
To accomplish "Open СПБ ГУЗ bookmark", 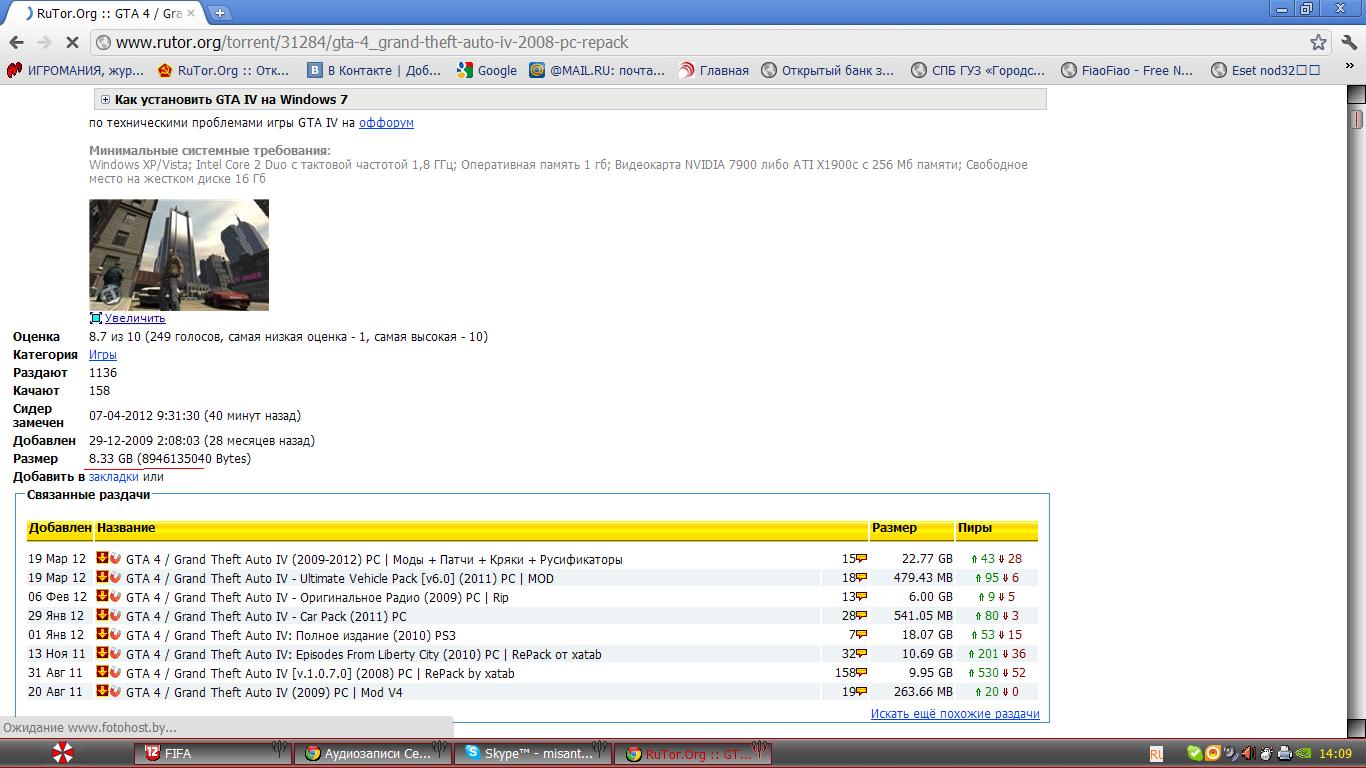I will (978, 70).
